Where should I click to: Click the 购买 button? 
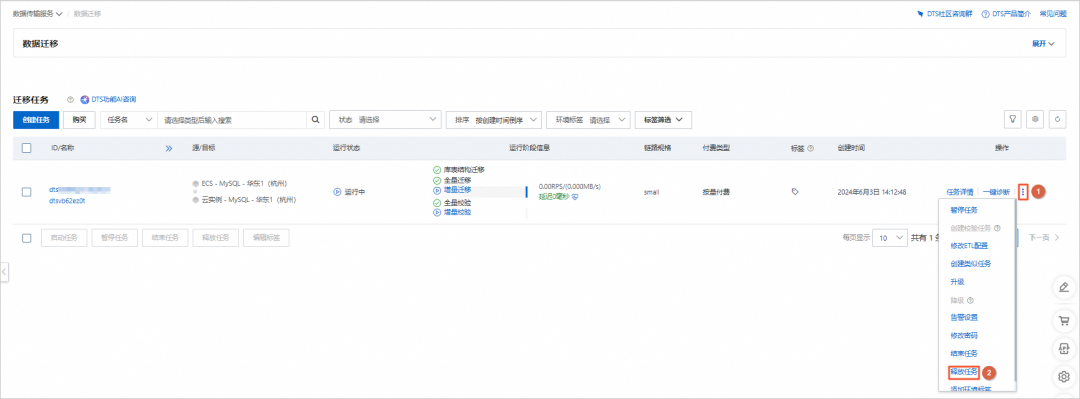point(79,119)
